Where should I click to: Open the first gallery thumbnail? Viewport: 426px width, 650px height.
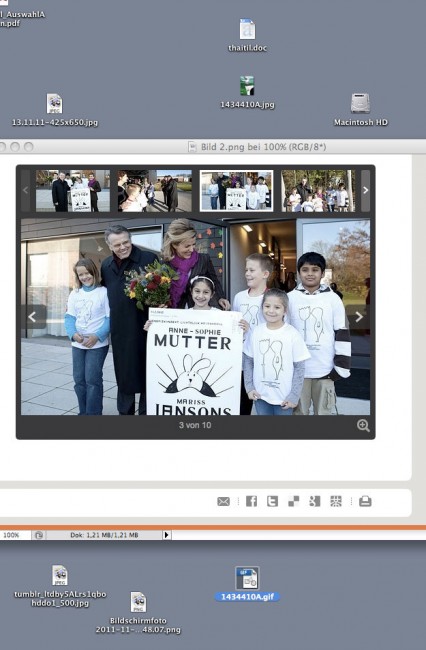tap(73, 191)
